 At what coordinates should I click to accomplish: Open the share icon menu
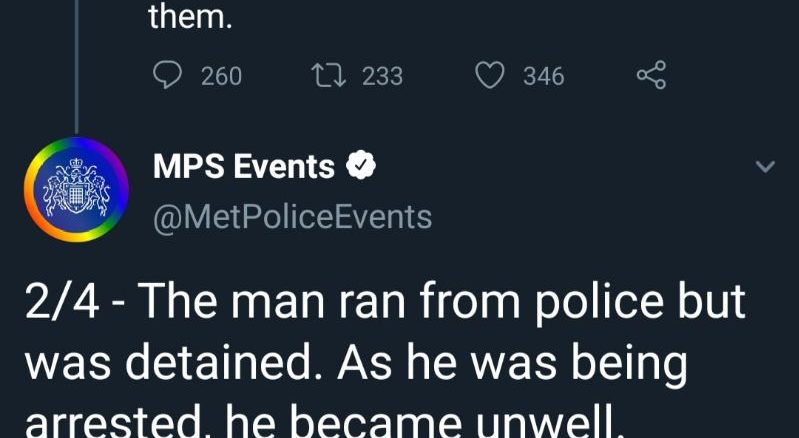(x=651, y=75)
